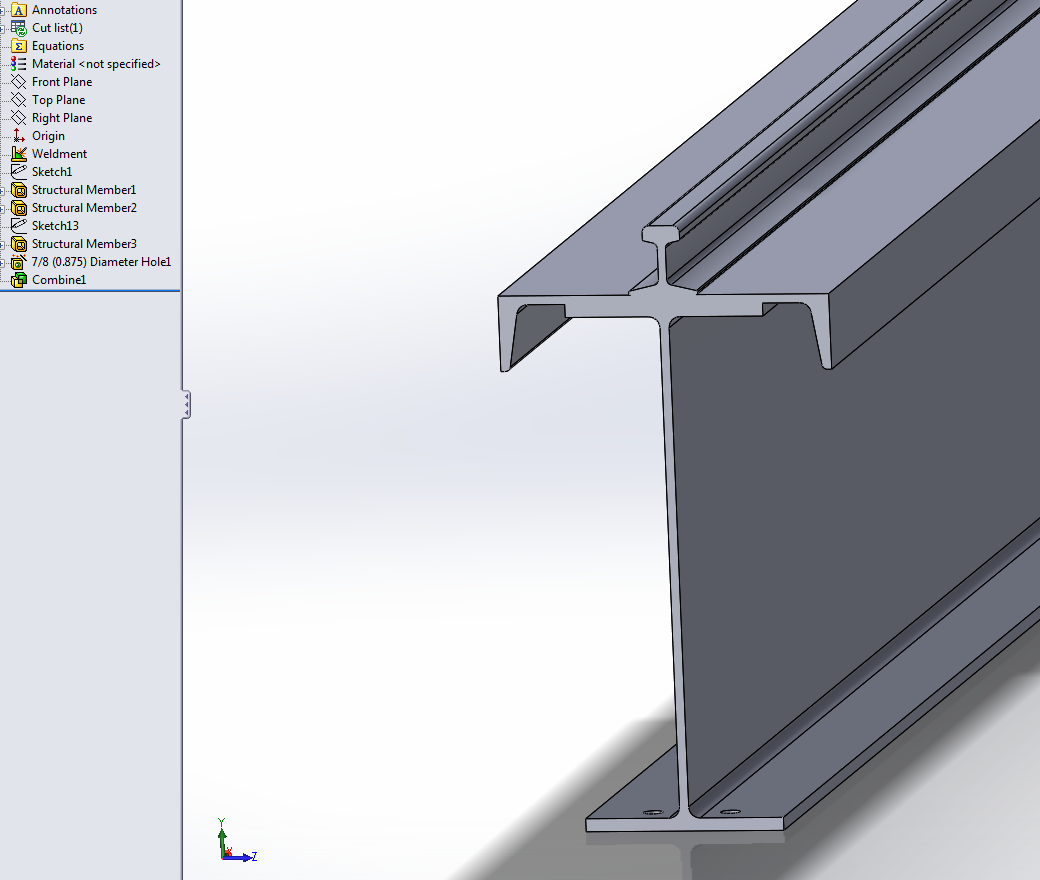The image size is (1040, 880).
Task: Select Material <not specified> label
Action: point(96,64)
